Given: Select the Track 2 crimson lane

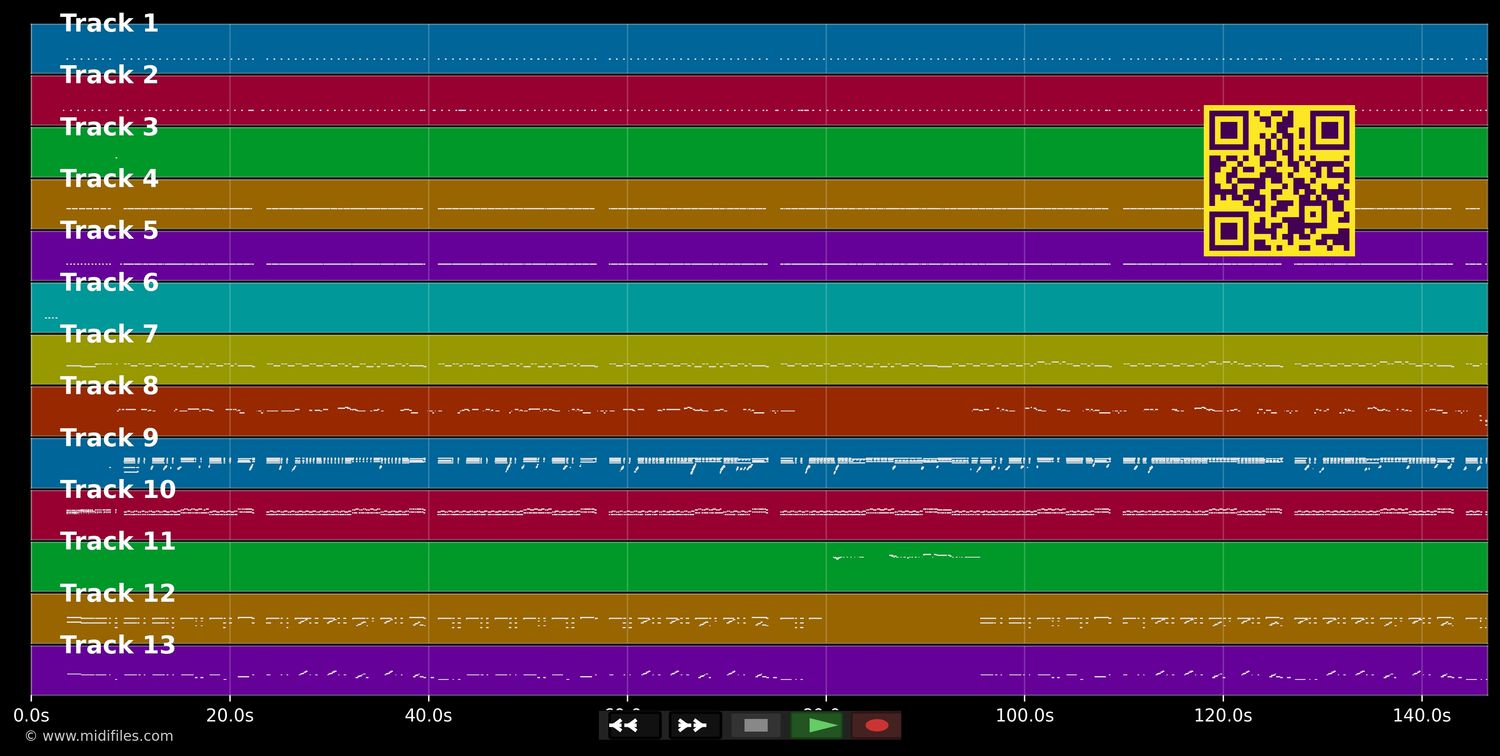Looking at the screenshot, I should 109,74.
